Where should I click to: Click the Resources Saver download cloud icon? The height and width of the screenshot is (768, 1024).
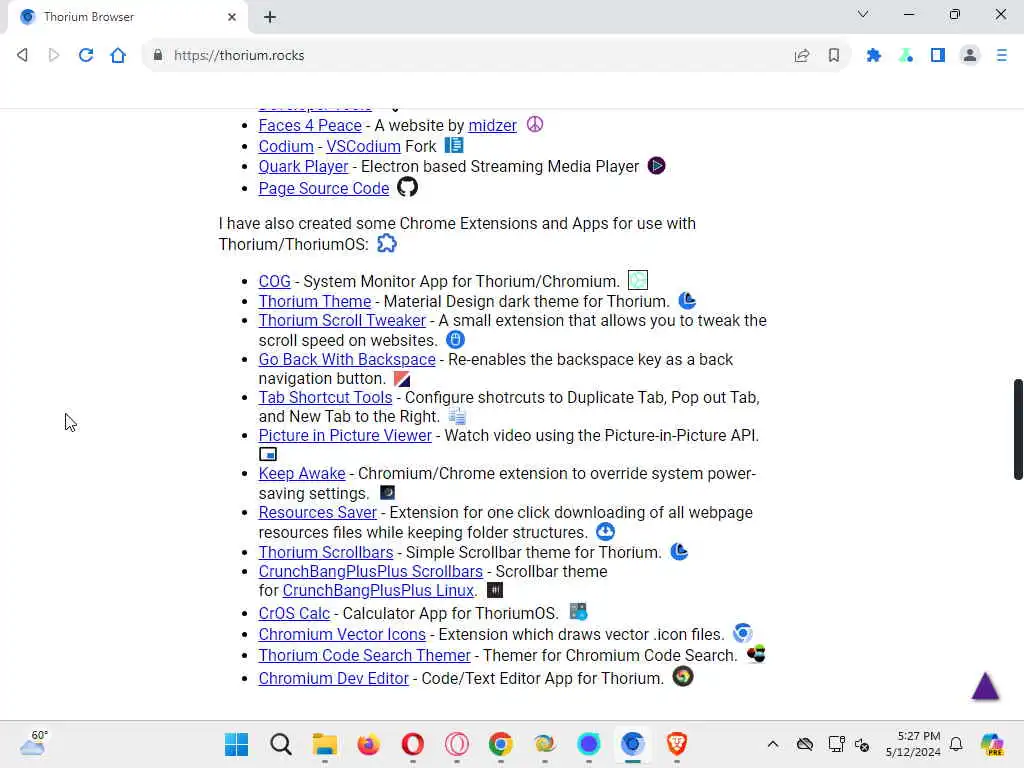605,532
